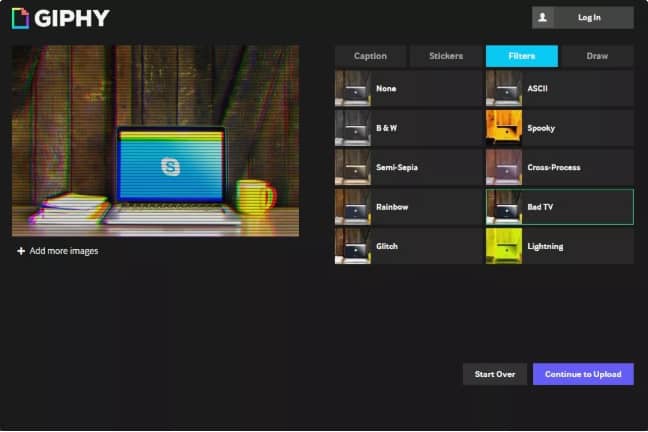This screenshot has width=648, height=432.
Task: Apply the Rainbow filter thumbnail
Action: coord(353,207)
